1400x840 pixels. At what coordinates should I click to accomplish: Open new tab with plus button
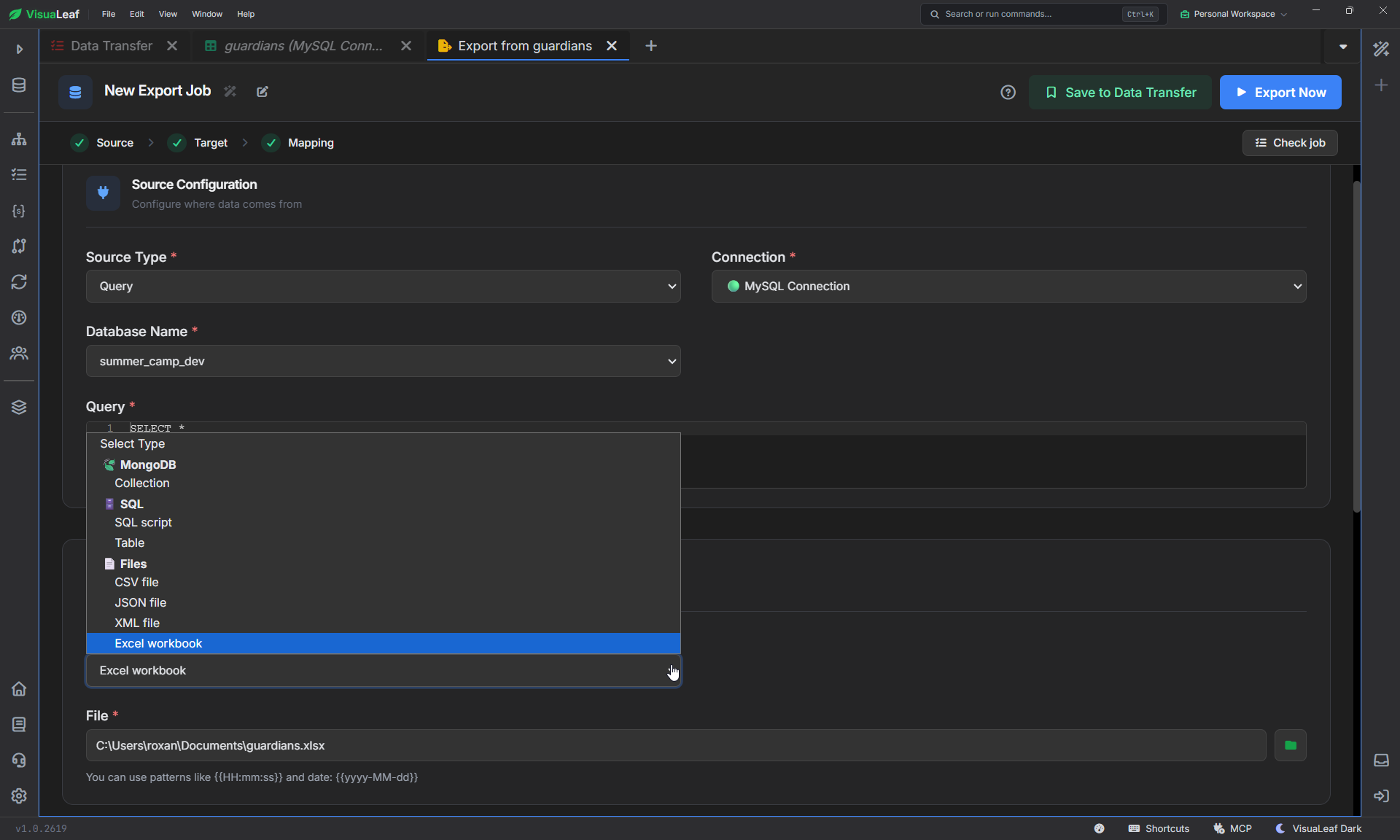tap(651, 46)
